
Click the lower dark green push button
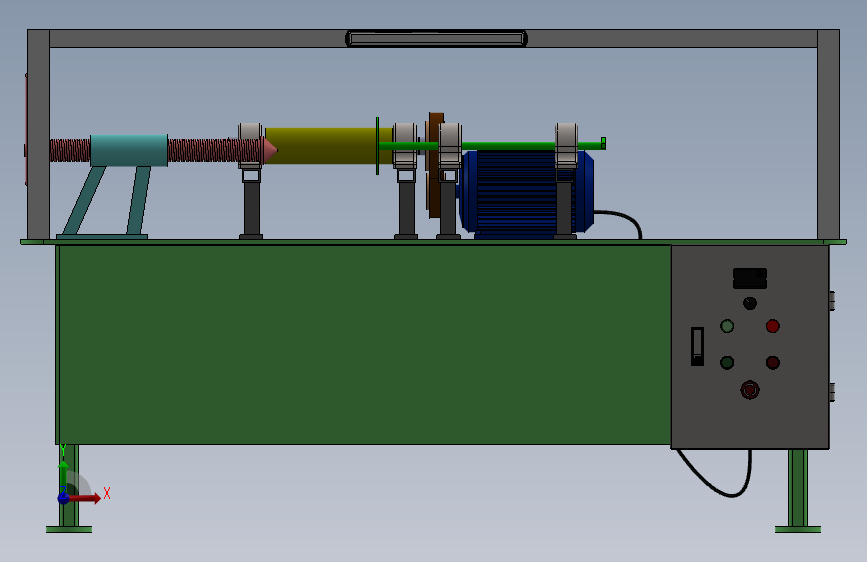(727, 362)
